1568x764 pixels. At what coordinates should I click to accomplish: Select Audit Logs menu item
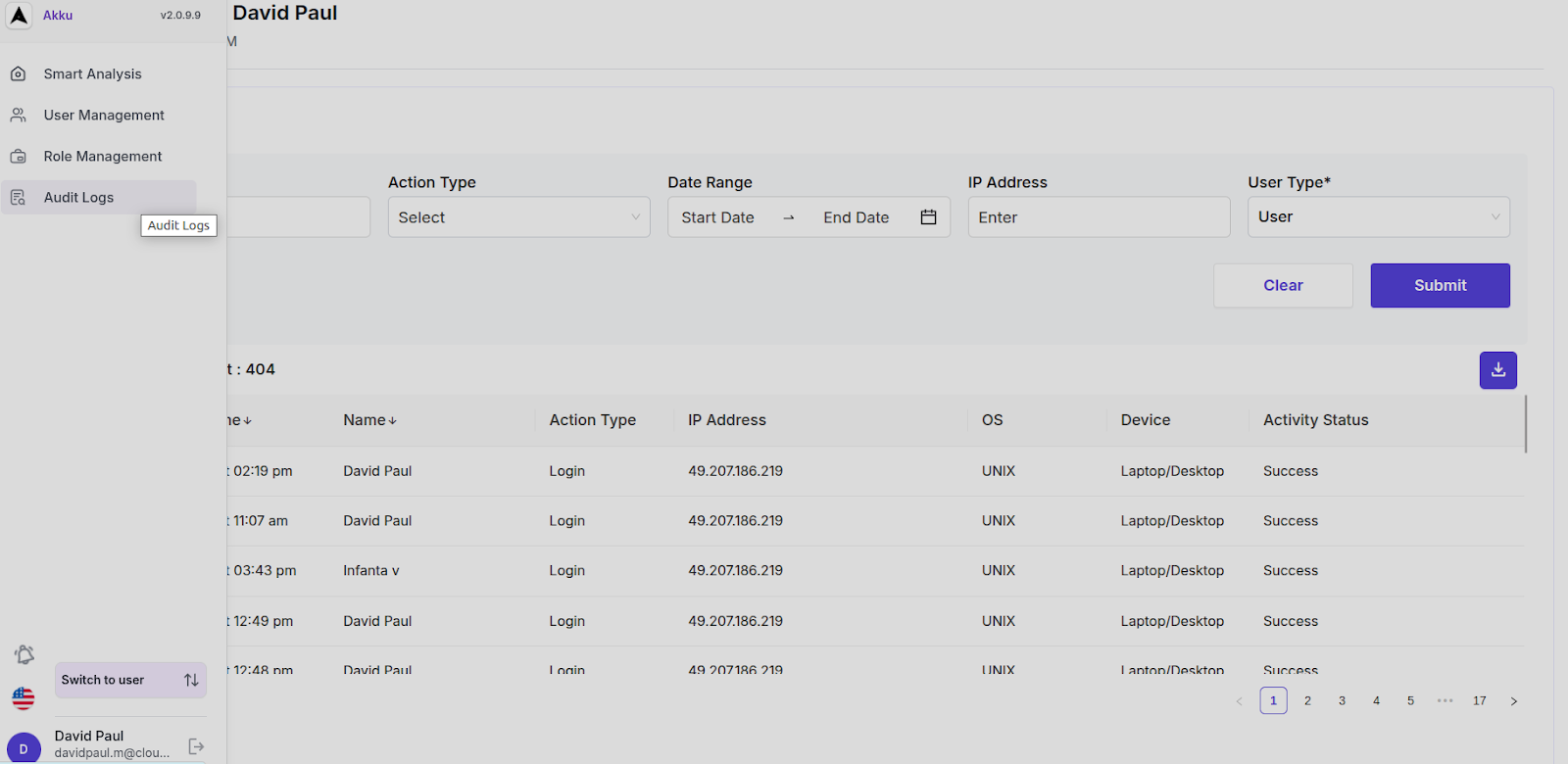(99, 198)
